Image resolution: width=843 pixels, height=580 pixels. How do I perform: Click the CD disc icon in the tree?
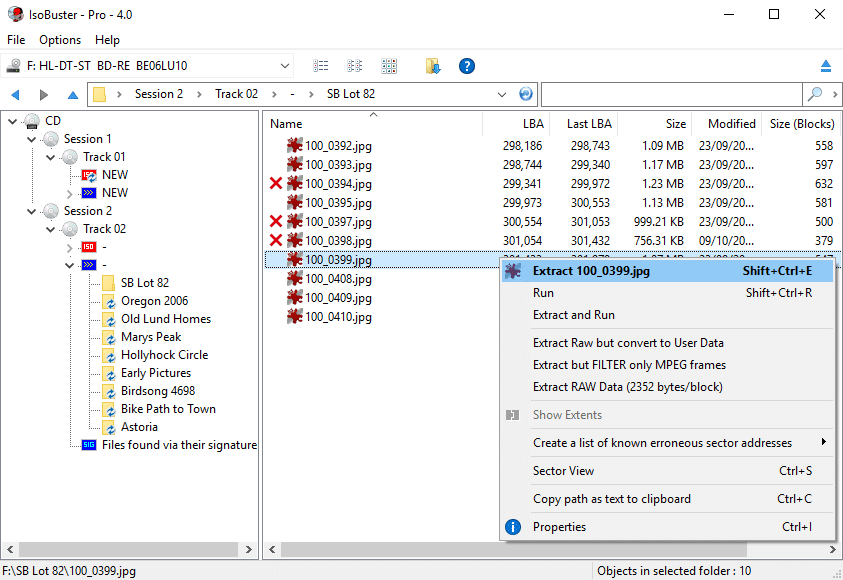click(x=32, y=121)
